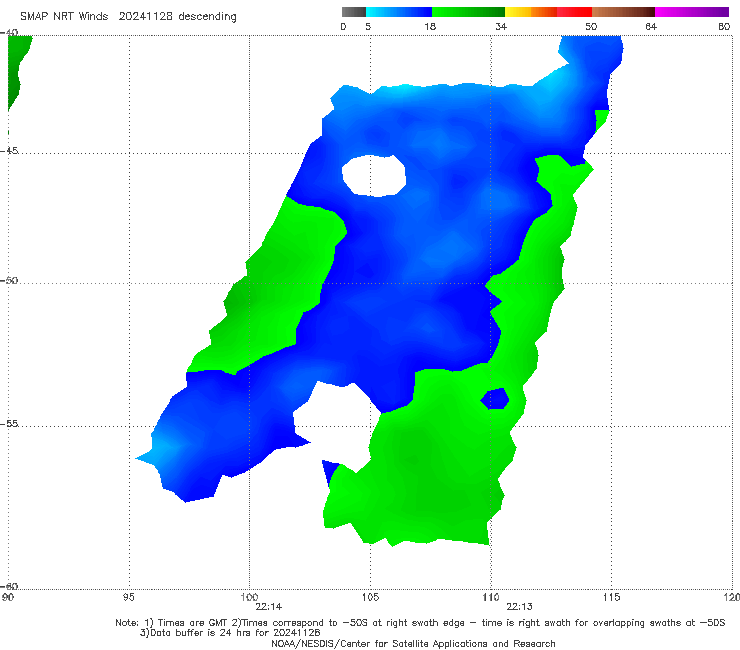Click the color bar label '64'
Image resolution: width=740 pixels, height=650 pixels.
[x=651, y=26]
